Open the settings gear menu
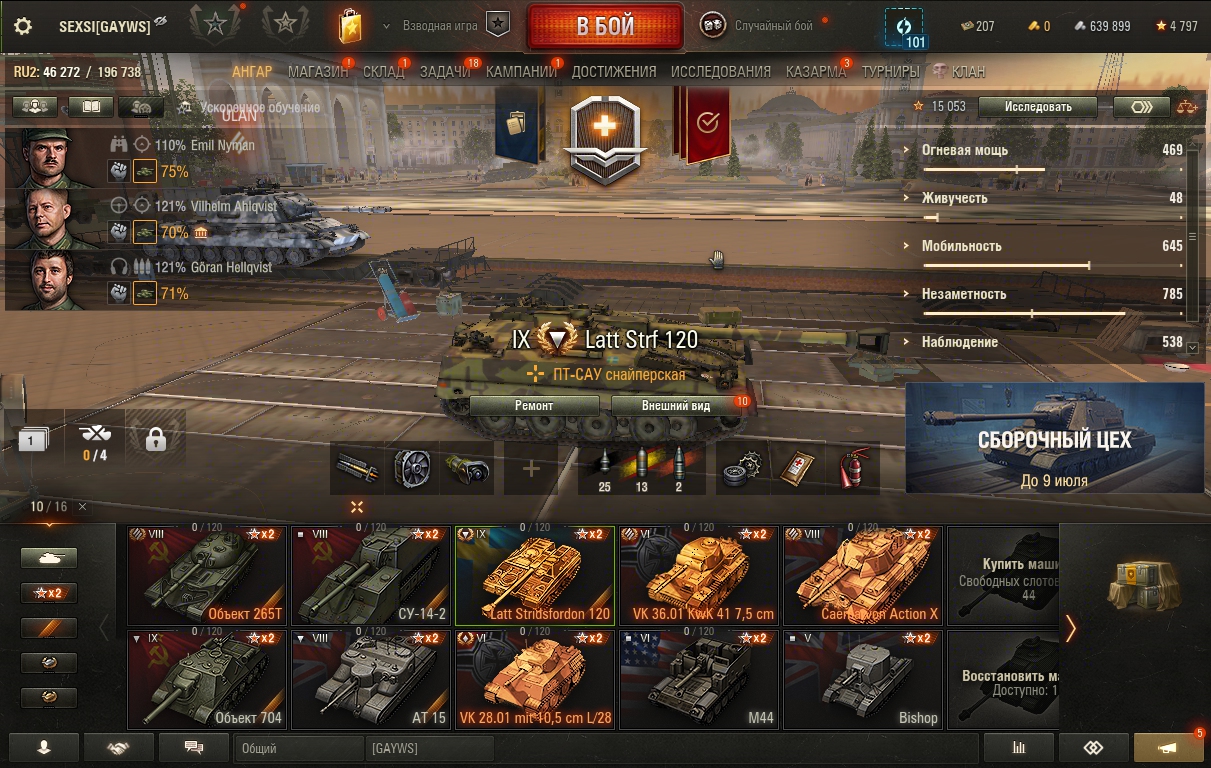1211x768 pixels. [x=22, y=26]
